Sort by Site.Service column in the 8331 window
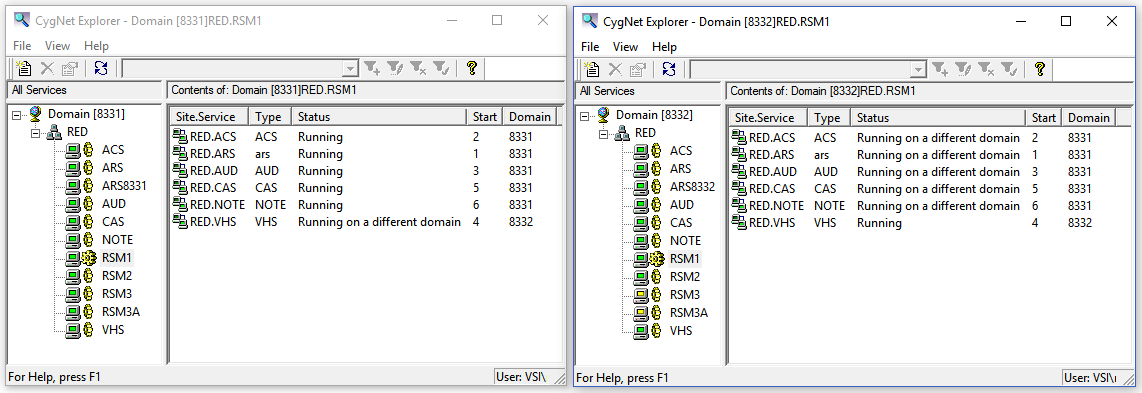 click(x=210, y=116)
